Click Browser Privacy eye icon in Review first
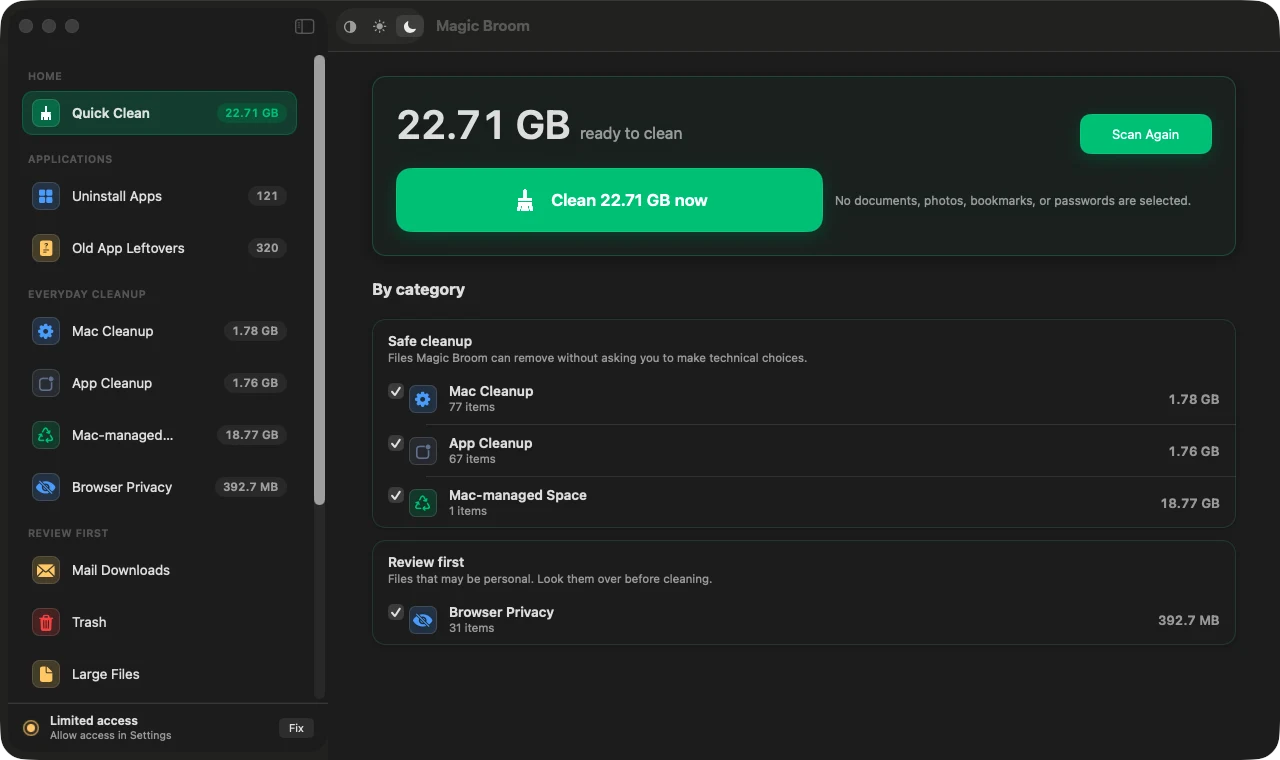1280x760 pixels. point(423,620)
